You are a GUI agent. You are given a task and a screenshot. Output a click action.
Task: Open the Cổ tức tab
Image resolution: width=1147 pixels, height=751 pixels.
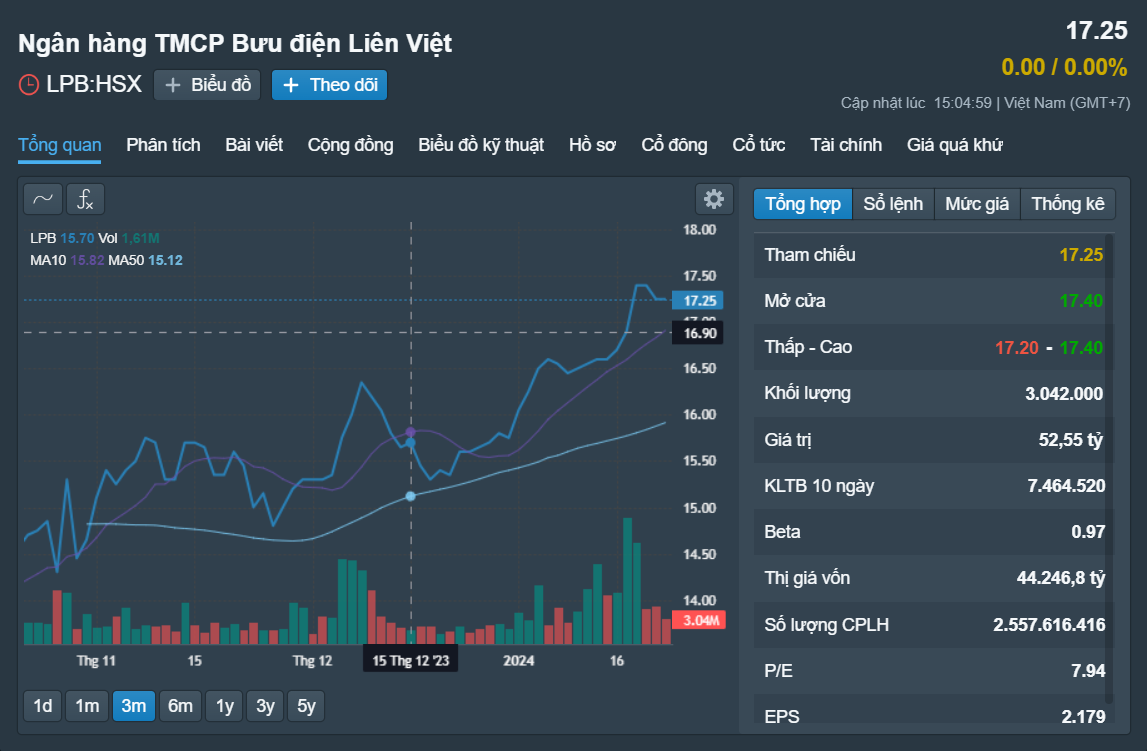tap(759, 145)
